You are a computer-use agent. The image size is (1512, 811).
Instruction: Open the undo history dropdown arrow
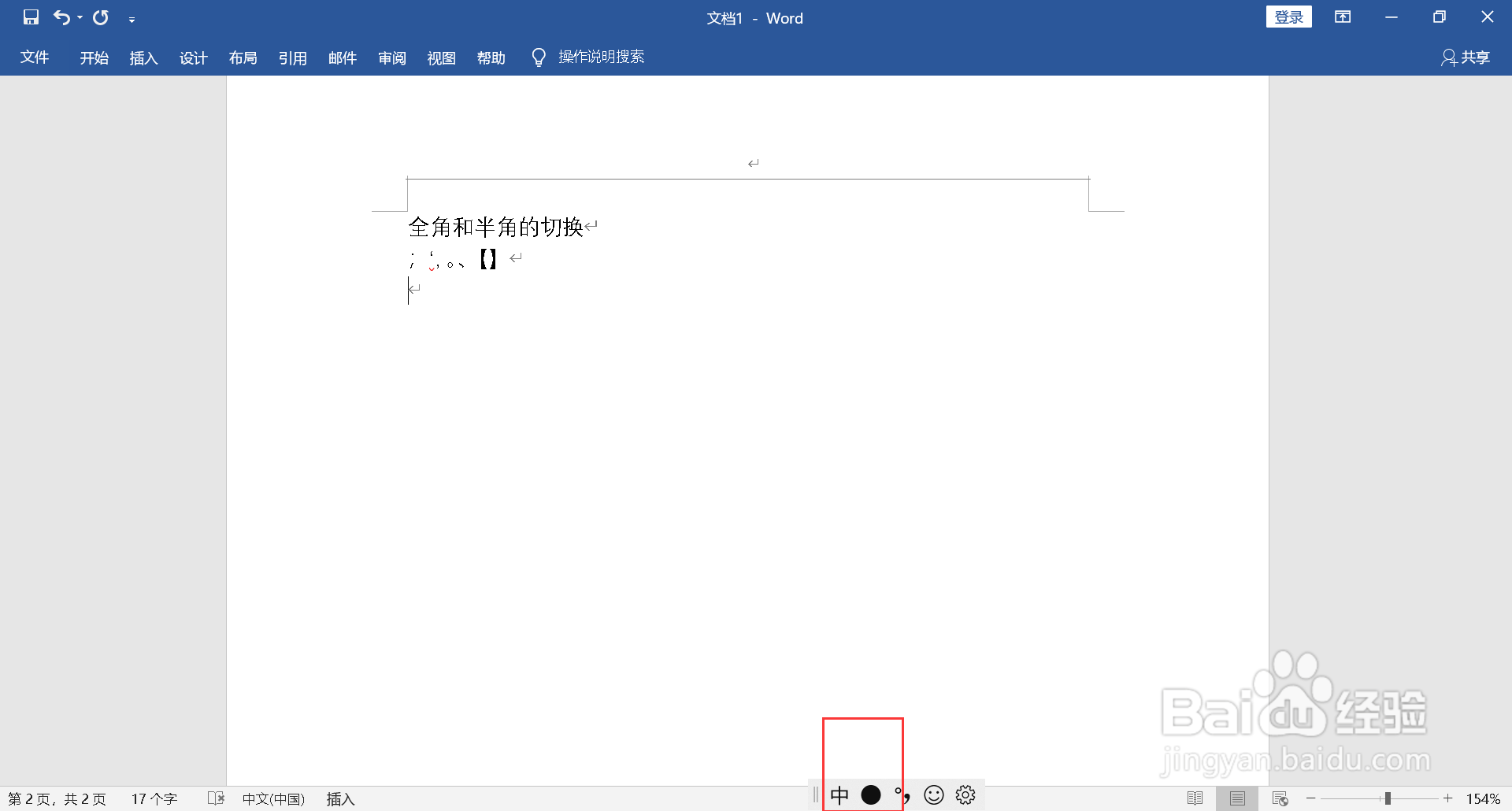click(x=80, y=18)
